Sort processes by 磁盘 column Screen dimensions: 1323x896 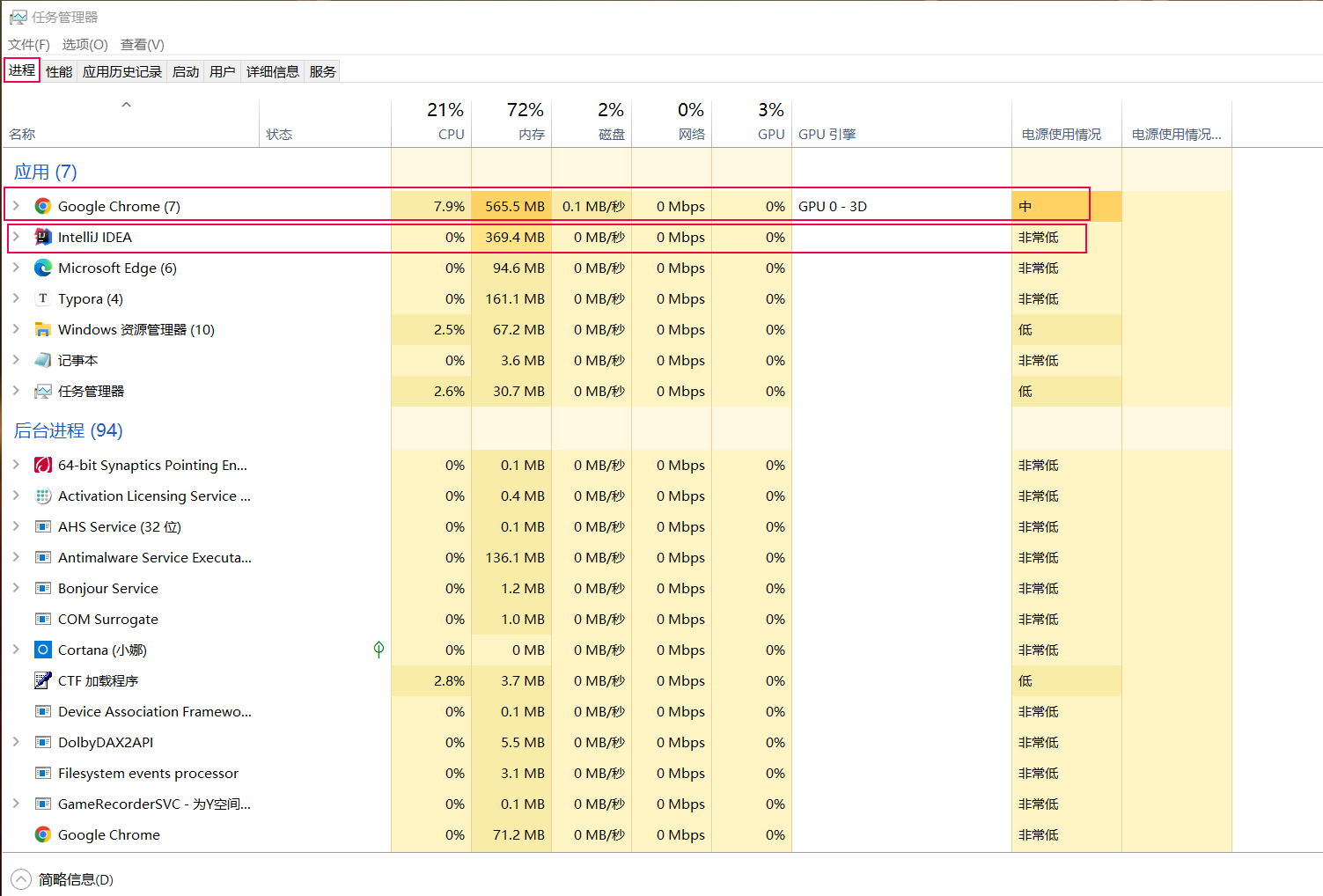click(592, 122)
